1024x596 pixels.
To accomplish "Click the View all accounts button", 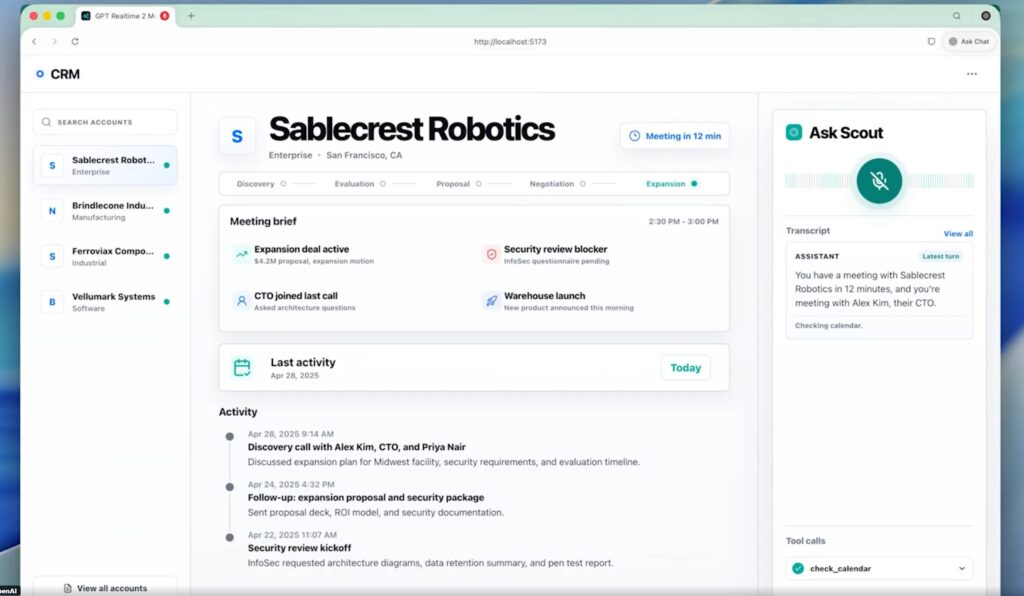I will point(105,588).
